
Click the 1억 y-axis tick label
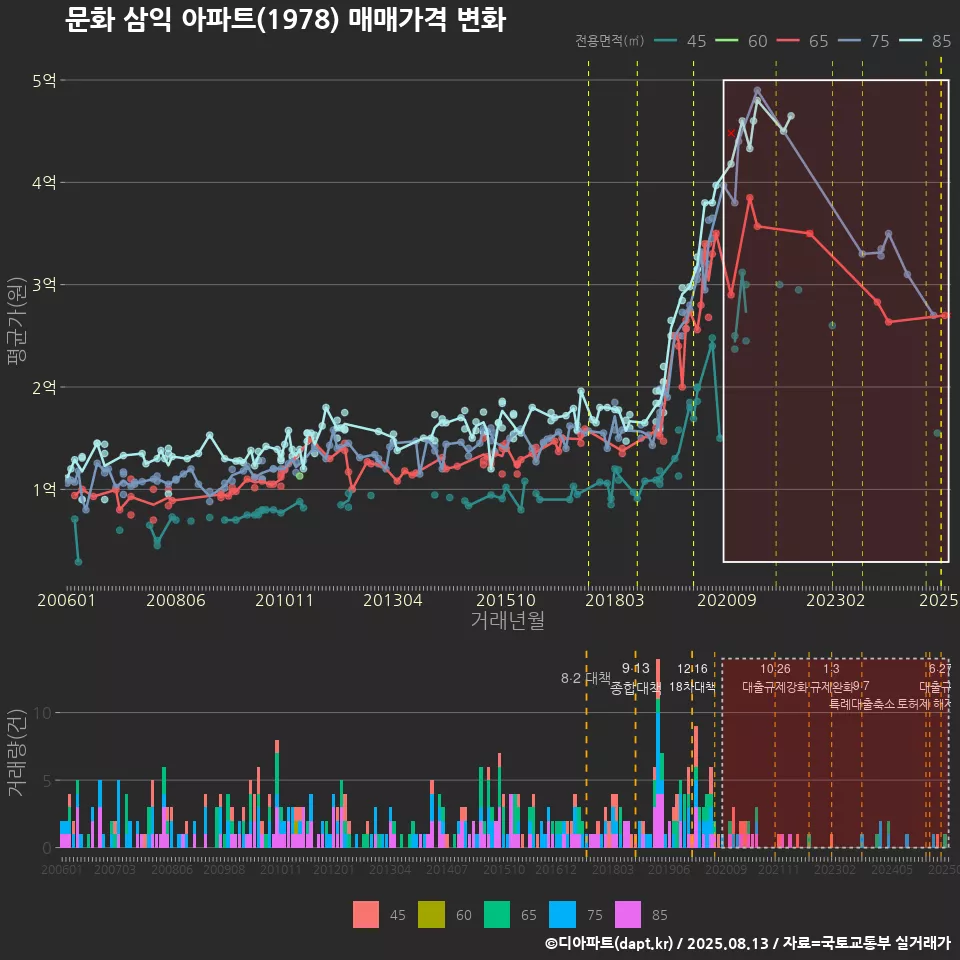click(x=44, y=489)
